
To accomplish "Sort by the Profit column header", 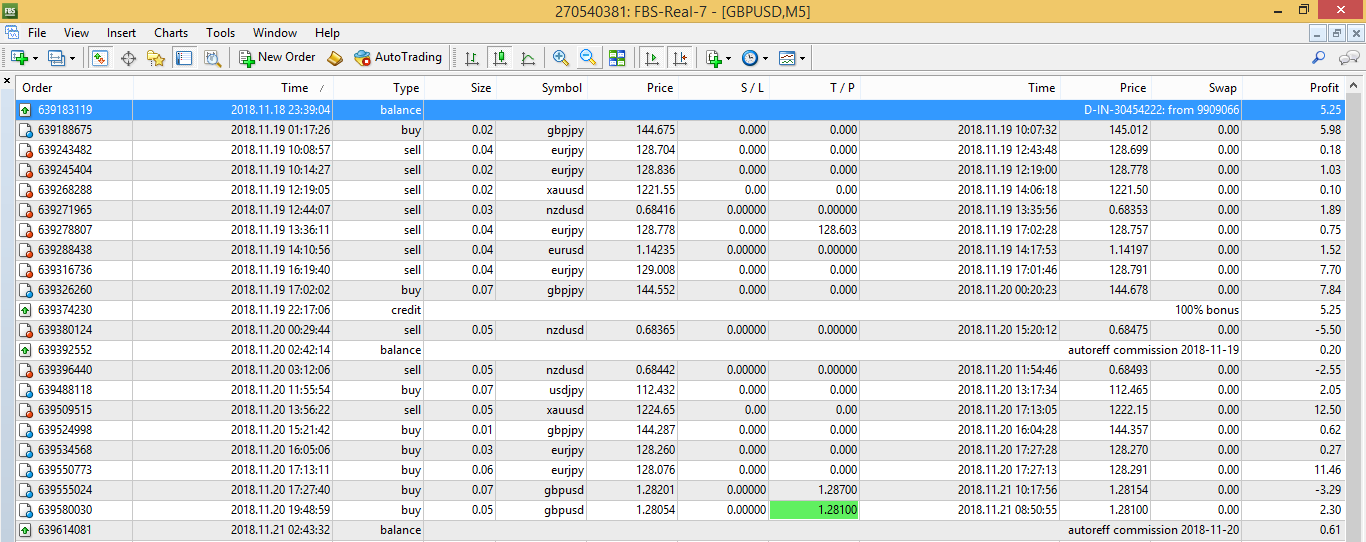I will [x=1324, y=88].
